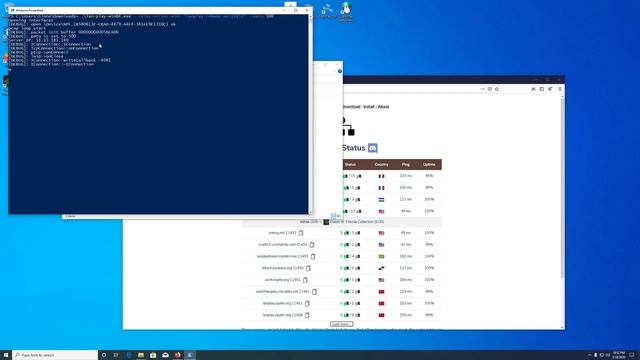The height and width of the screenshot is (360, 640).
Task: Copy server address in the 162 ms row
Action: point(313,257)
